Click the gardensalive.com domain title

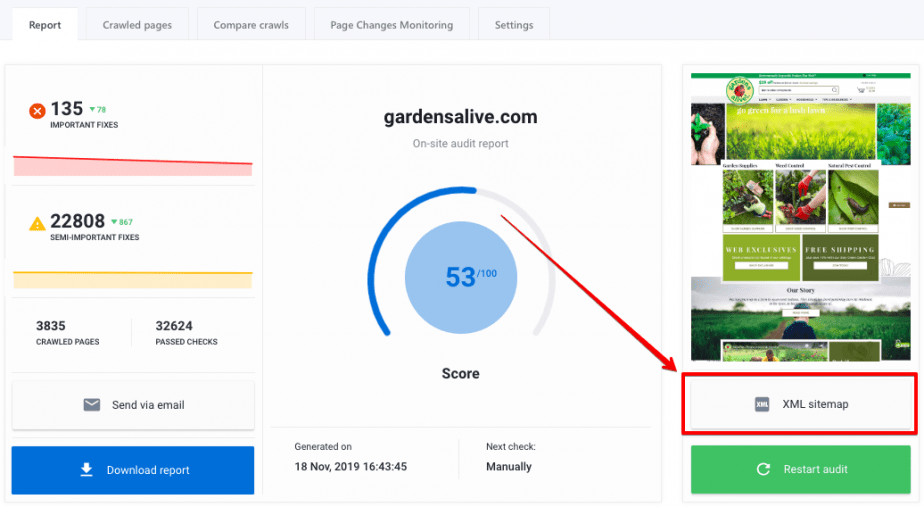point(461,117)
